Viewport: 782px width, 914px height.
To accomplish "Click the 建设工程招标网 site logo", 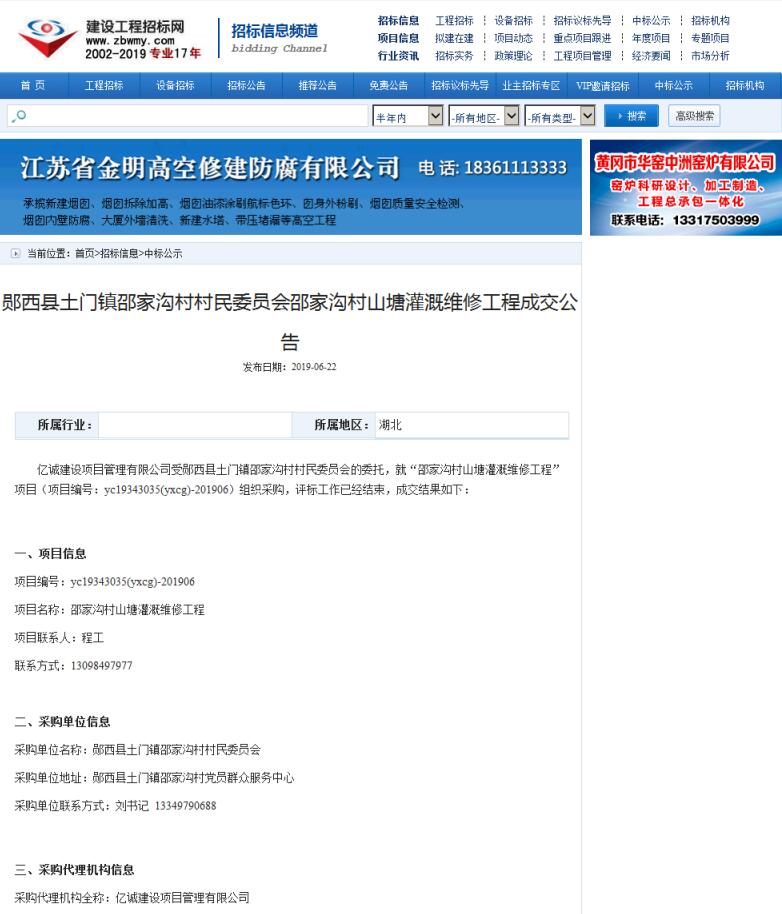I will (108, 37).
